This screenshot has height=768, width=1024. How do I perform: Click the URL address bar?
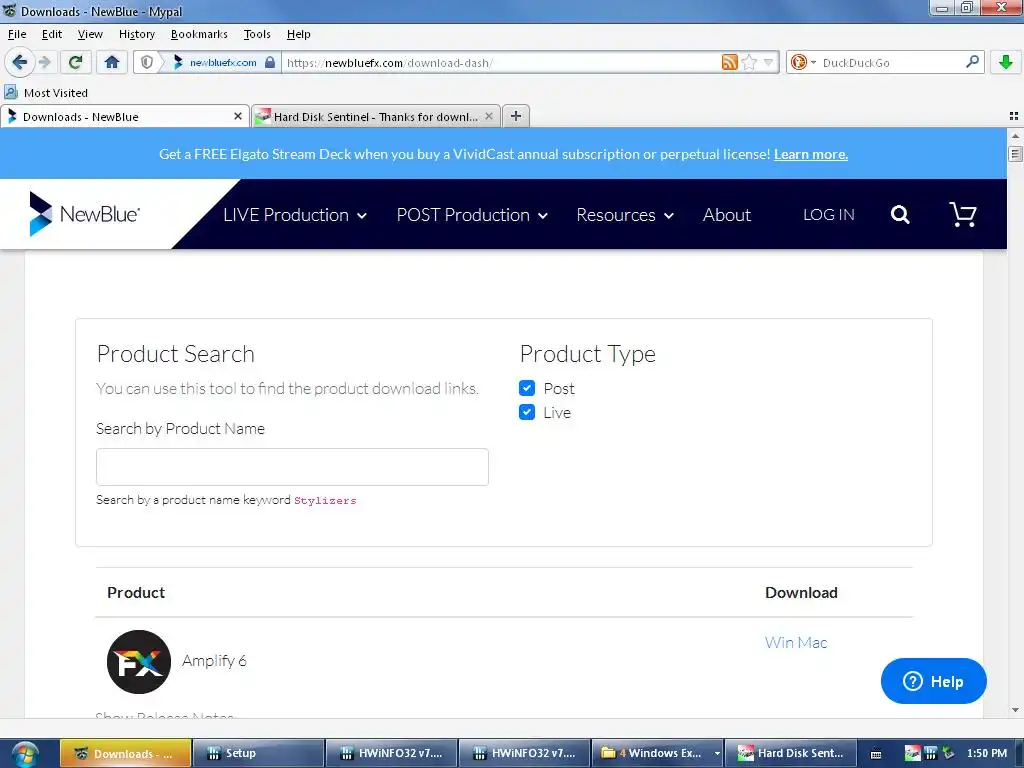coord(500,63)
